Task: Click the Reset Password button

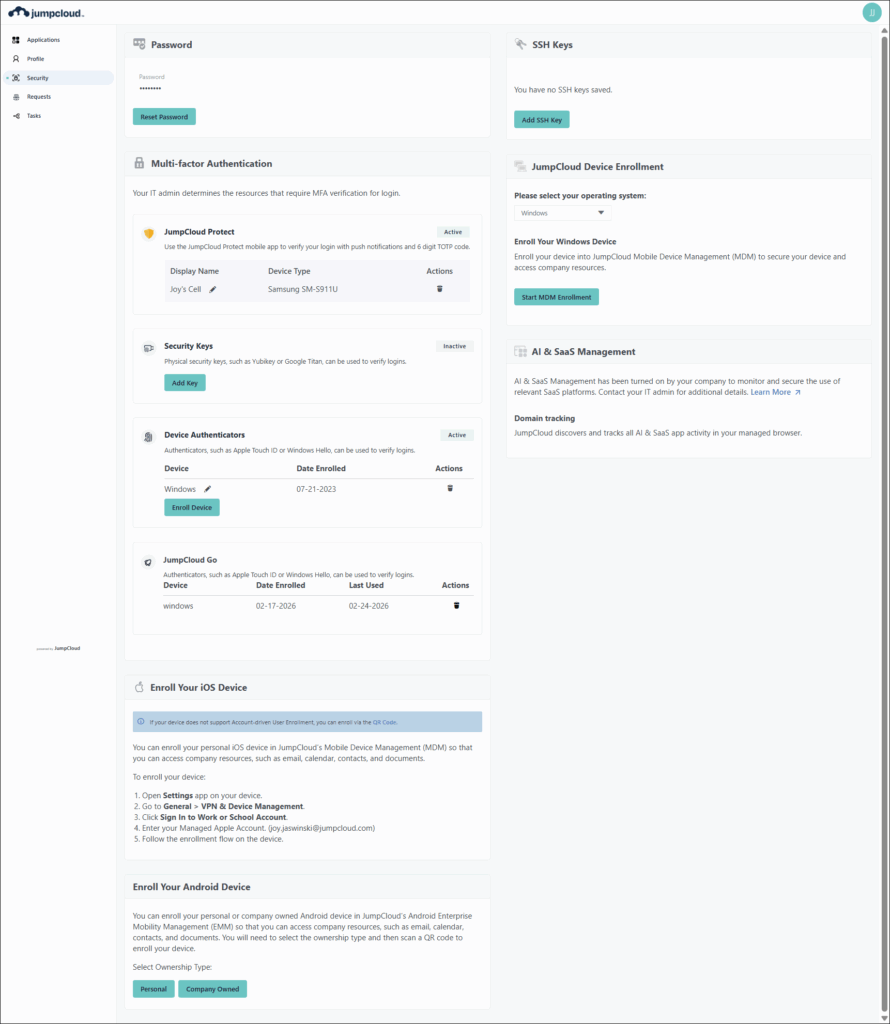Action: [x=164, y=117]
